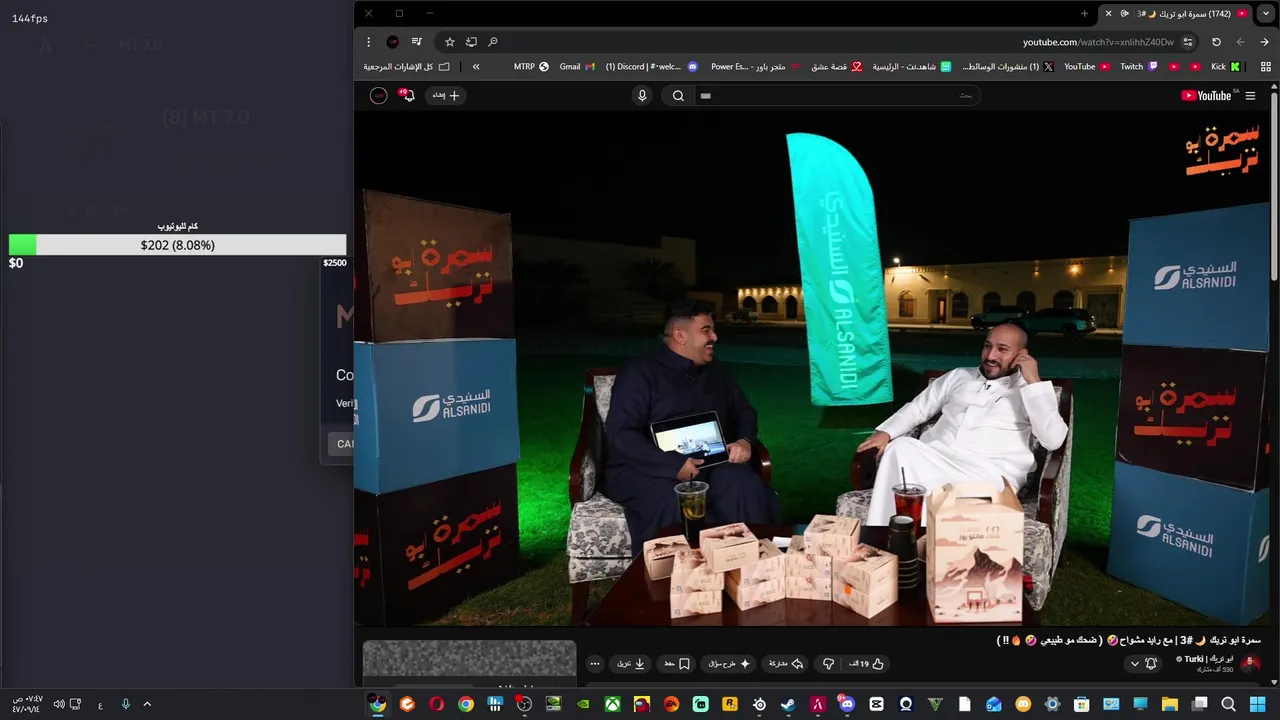Open Discord from taskbar

click(847, 704)
